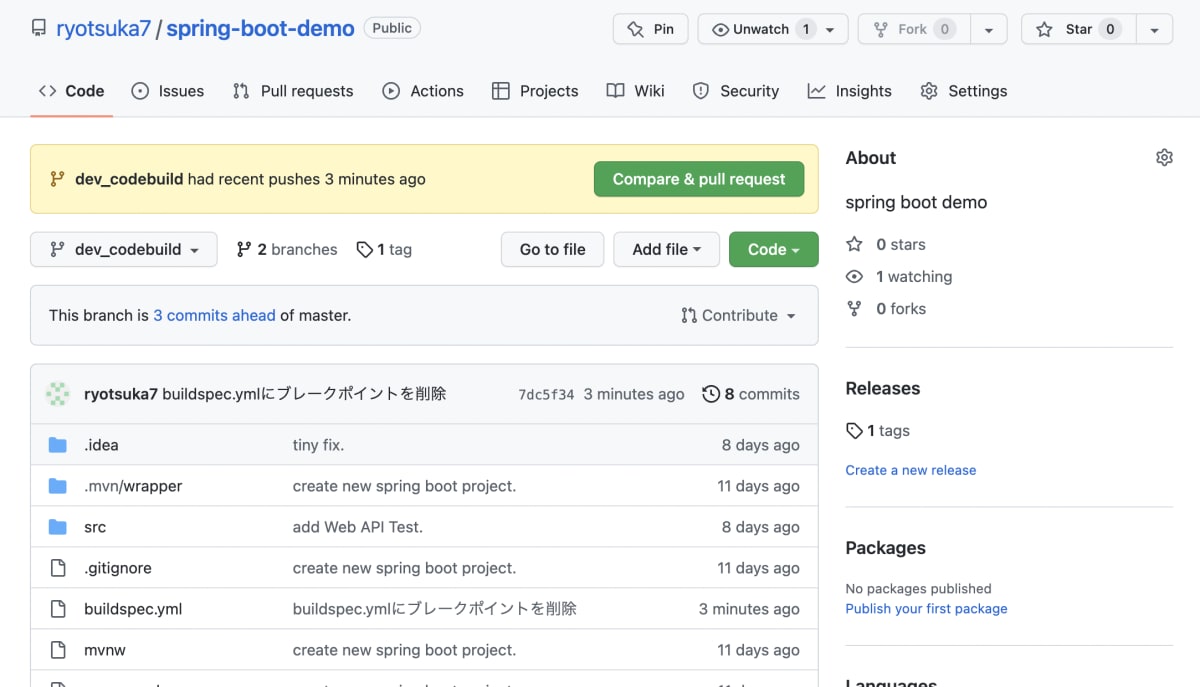Open the Issues tab
Image resolution: width=1200 pixels, height=687 pixels.
pyautogui.click(x=168, y=91)
